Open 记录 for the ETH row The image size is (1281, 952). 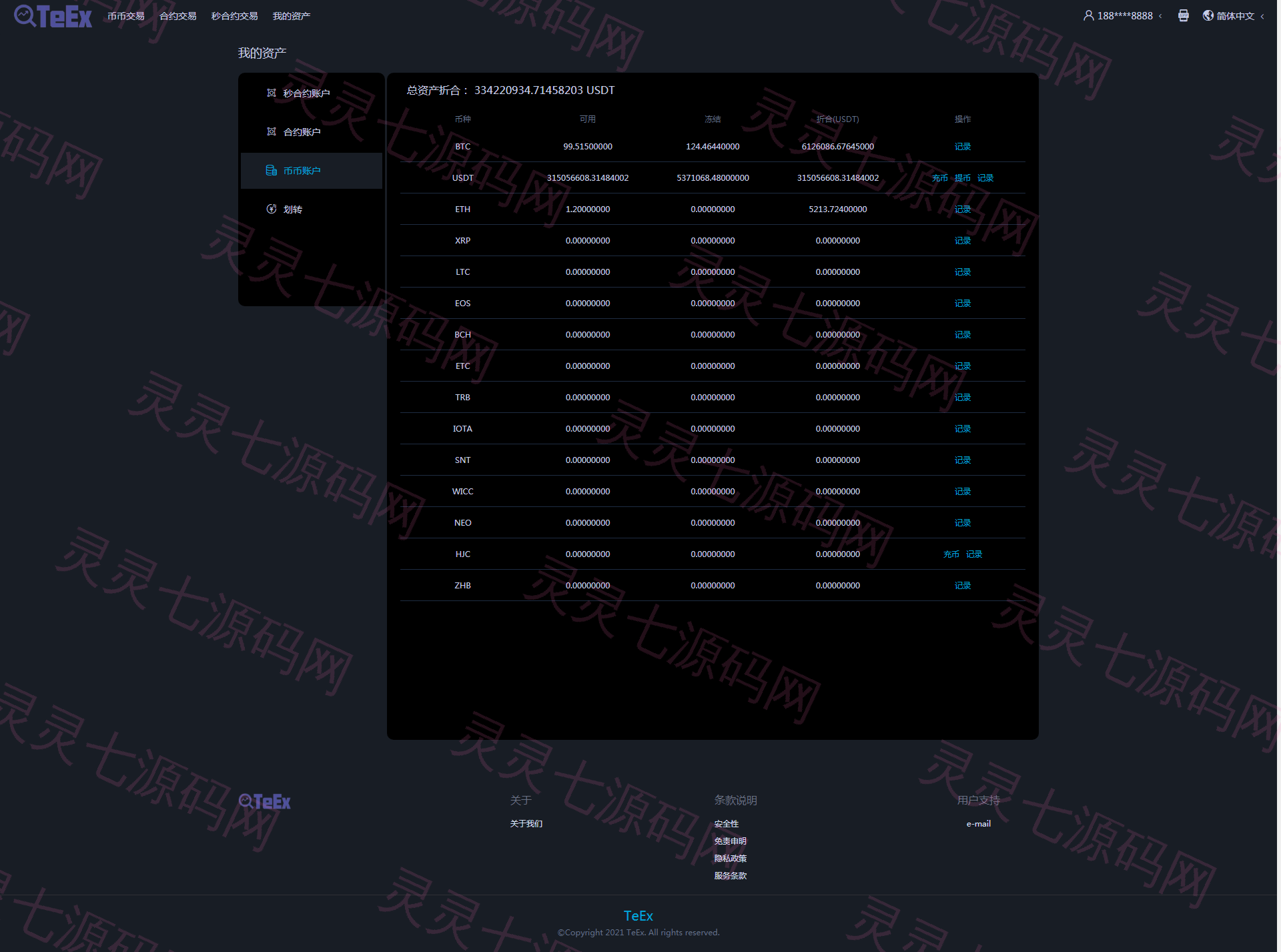(x=962, y=209)
